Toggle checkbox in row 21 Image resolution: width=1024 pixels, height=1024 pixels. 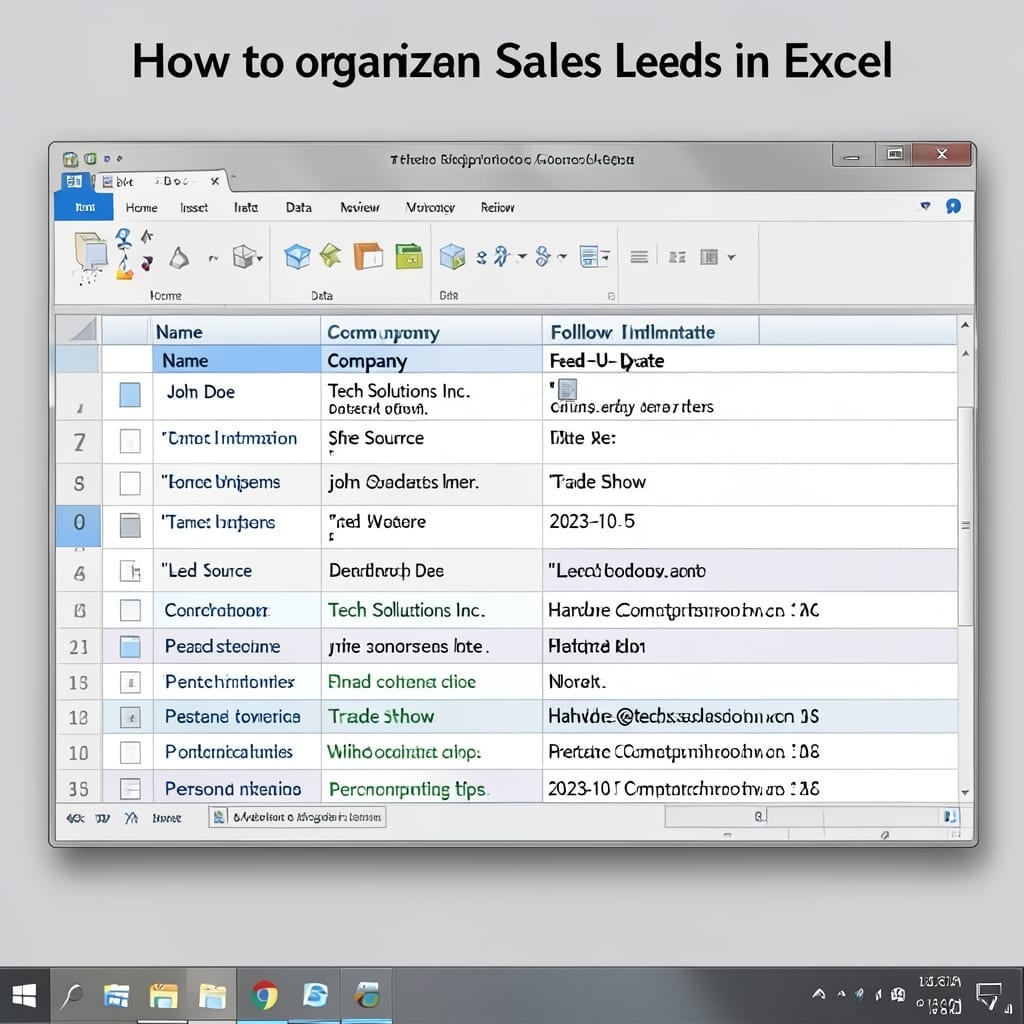pyautogui.click(x=130, y=647)
